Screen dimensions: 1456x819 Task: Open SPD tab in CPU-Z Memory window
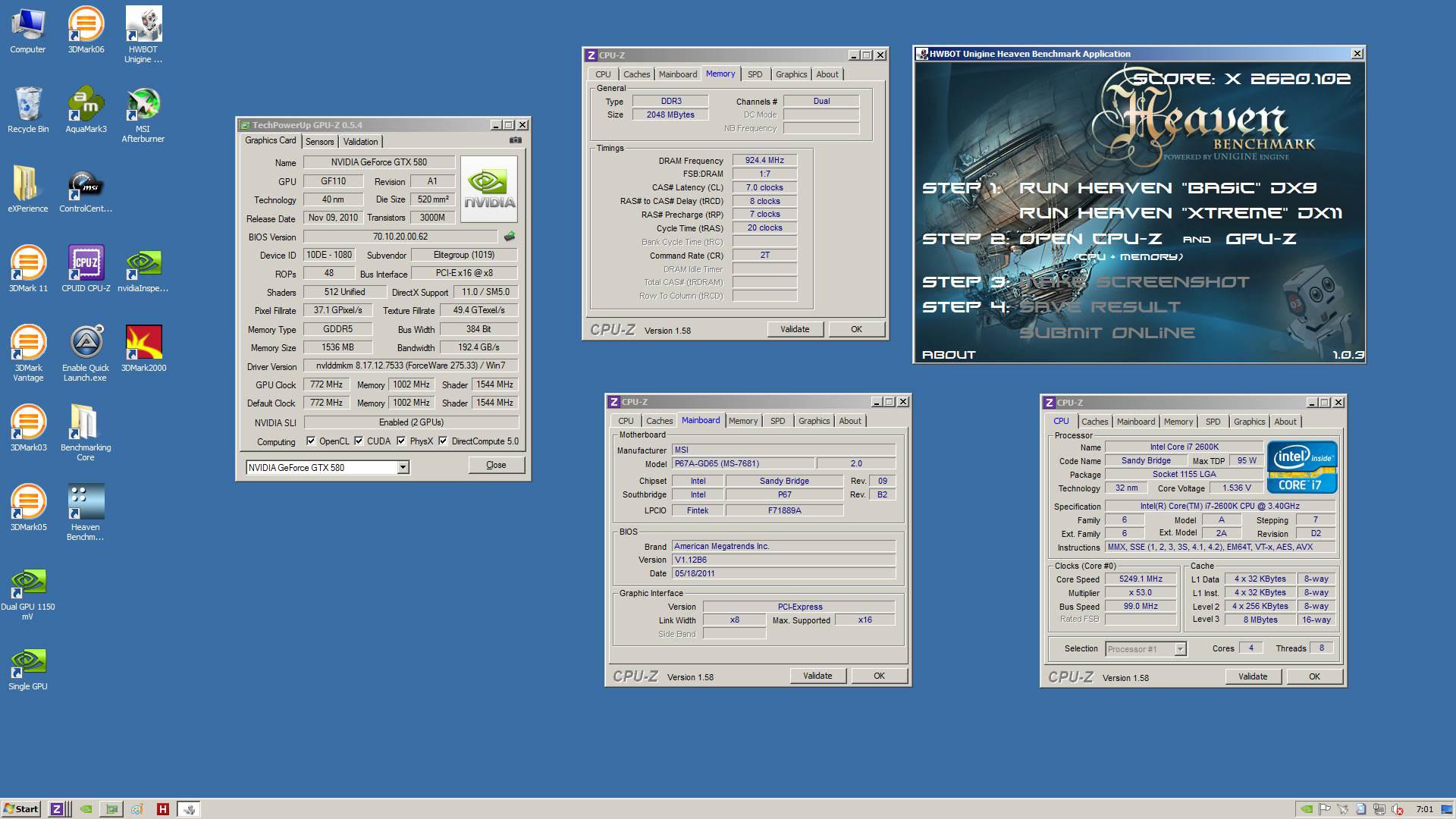[x=755, y=74]
